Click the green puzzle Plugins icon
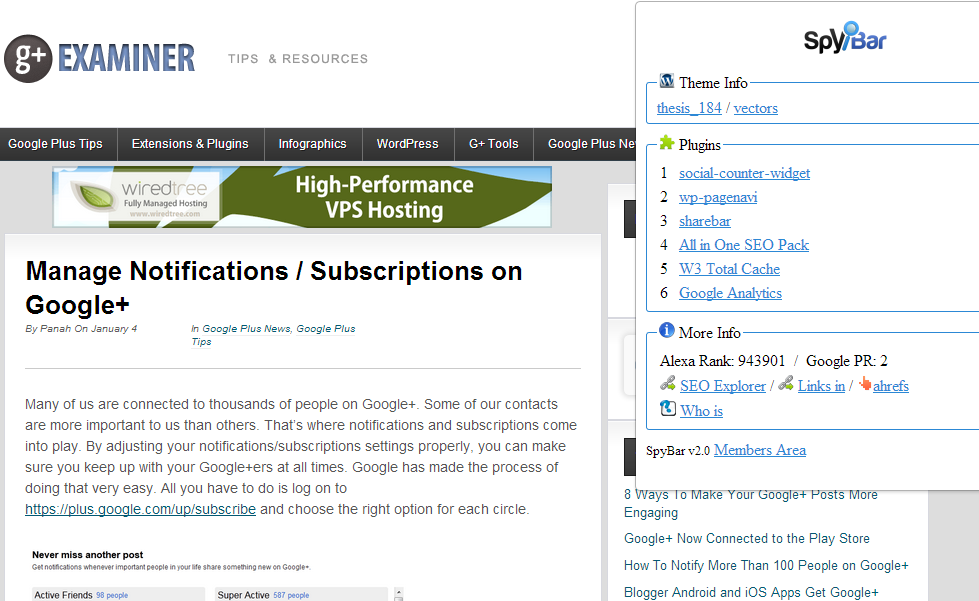This screenshot has width=979, height=601. pos(667,143)
